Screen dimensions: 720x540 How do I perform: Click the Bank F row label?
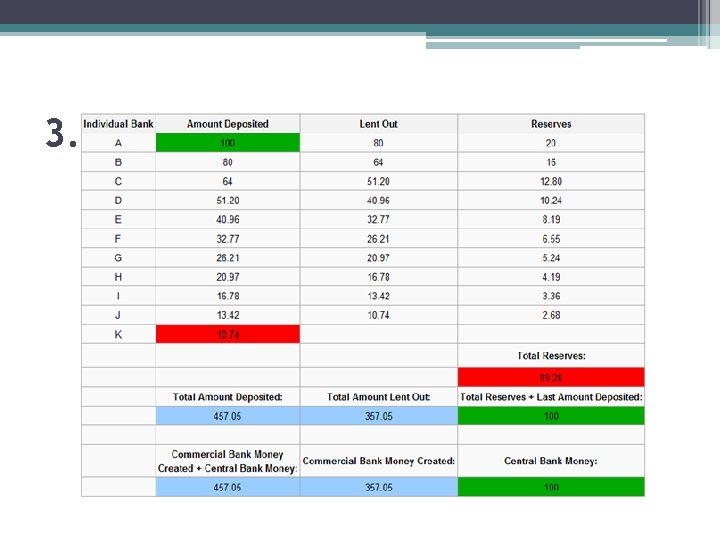coord(118,239)
